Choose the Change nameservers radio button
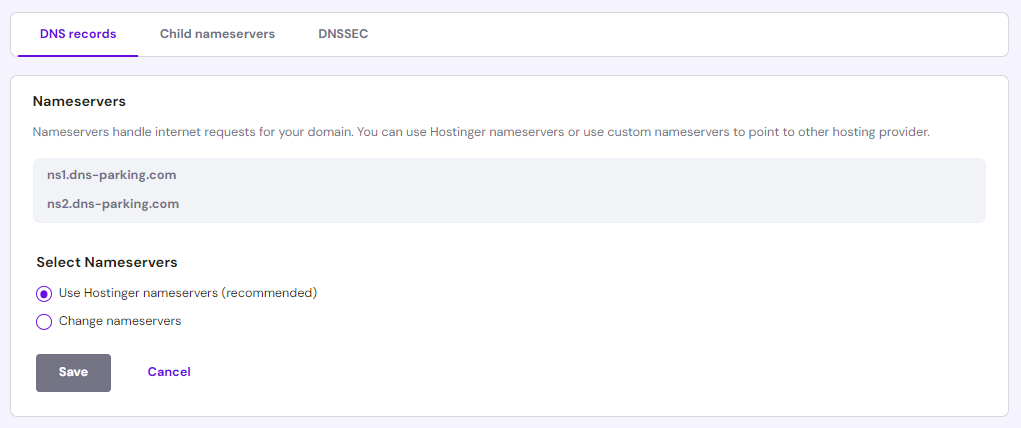The width and height of the screenshot is (1021, 428). 44,322
